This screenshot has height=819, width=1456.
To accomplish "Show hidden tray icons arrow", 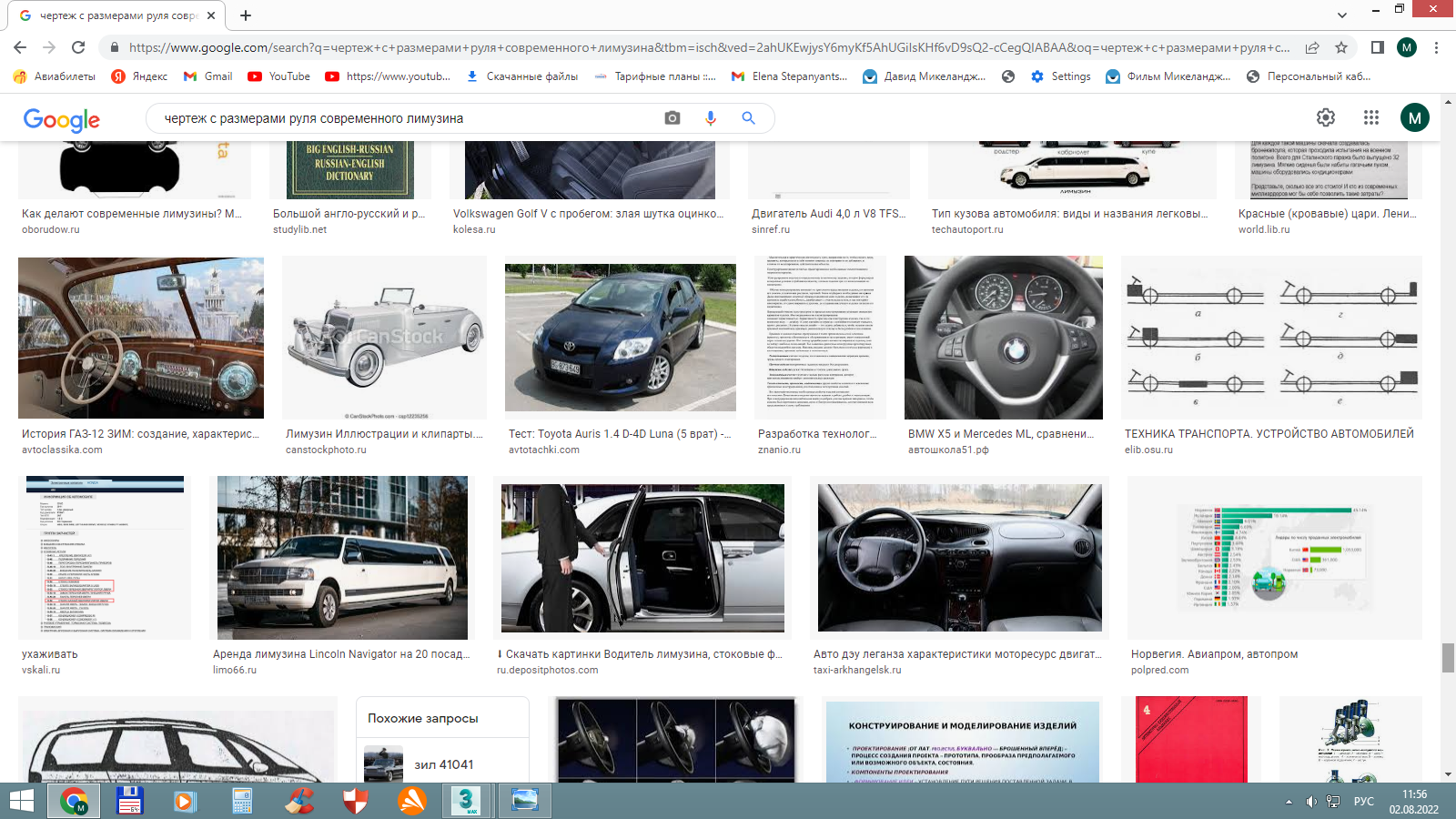I will click(1289, 802).
